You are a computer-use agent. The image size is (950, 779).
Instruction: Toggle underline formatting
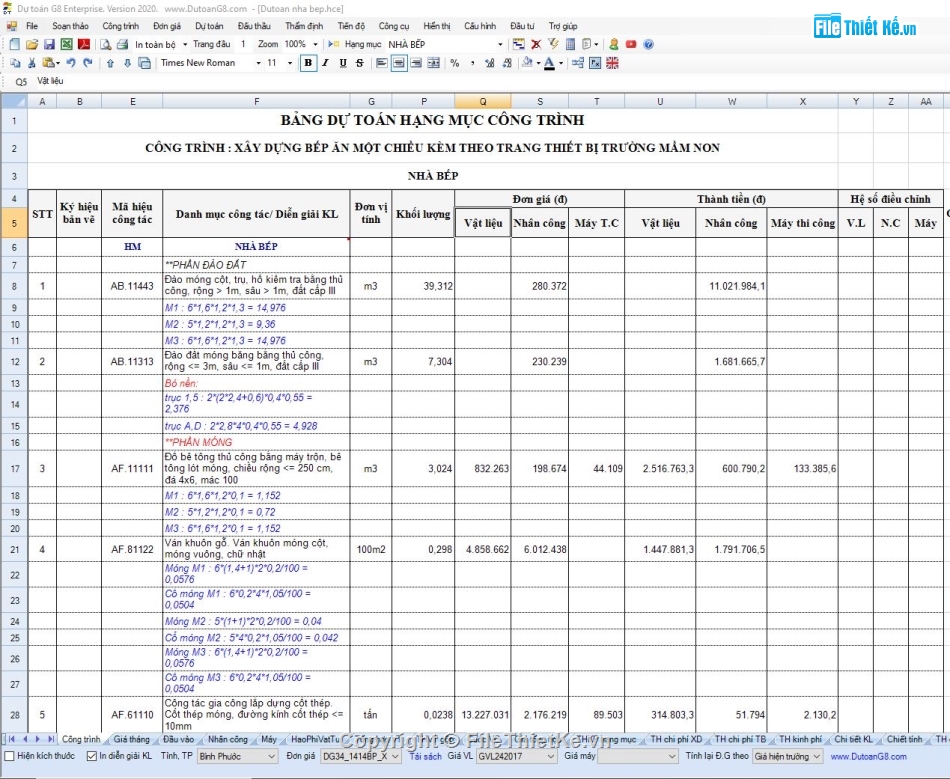343,63
